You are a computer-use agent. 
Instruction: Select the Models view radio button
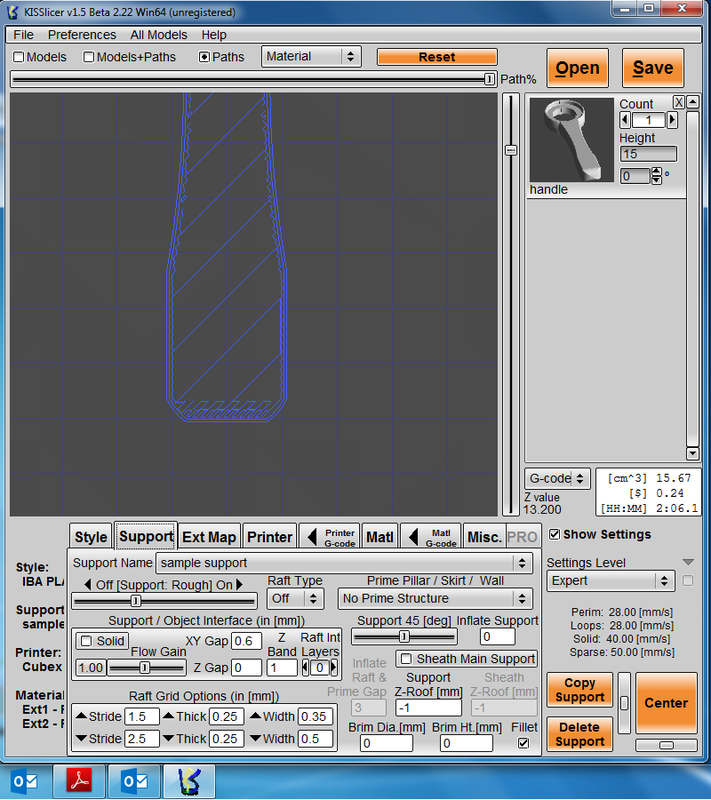[19, 57]
